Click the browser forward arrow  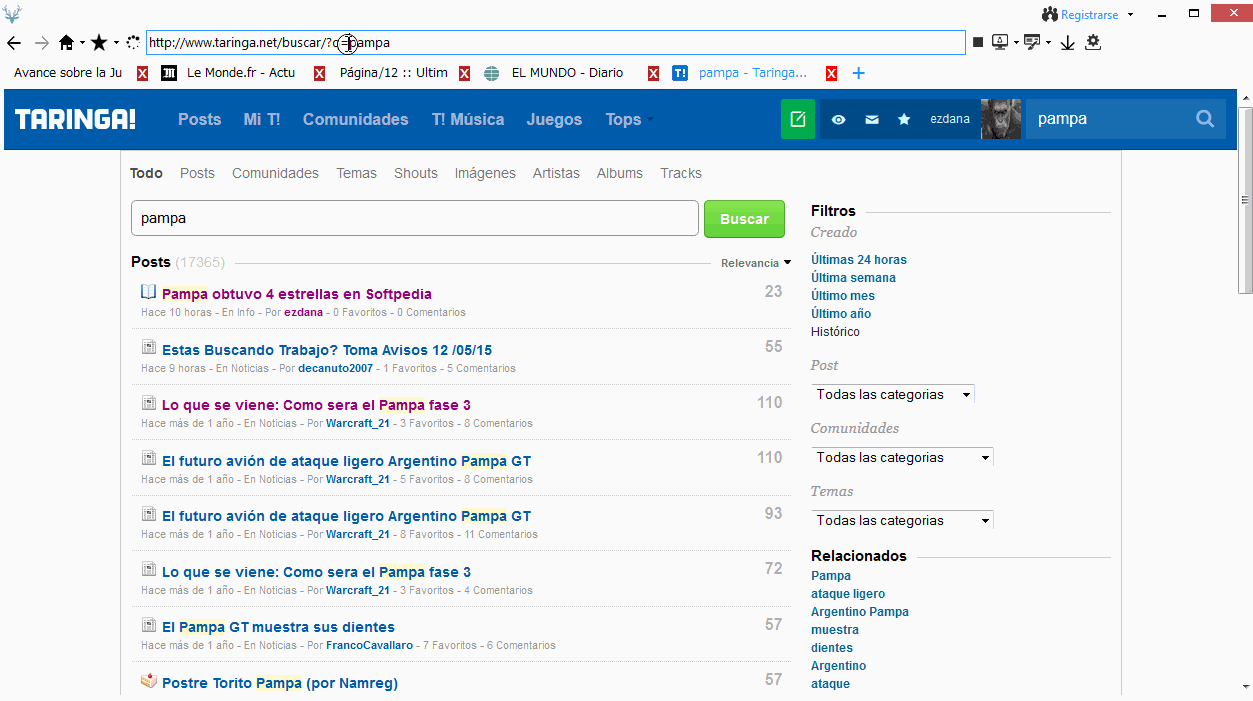pyautogui.click(x=41, y=43)
